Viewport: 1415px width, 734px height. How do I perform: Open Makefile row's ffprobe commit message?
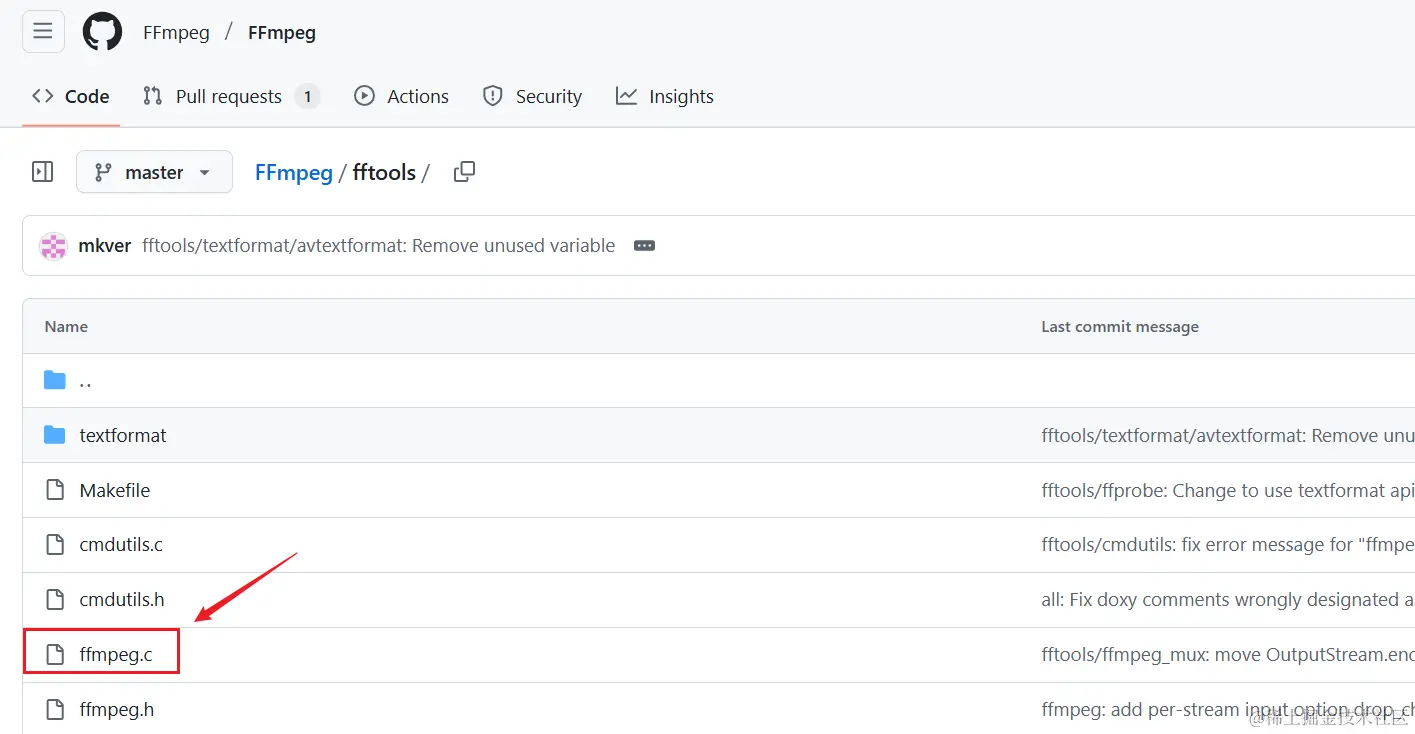click(1228, 490)
